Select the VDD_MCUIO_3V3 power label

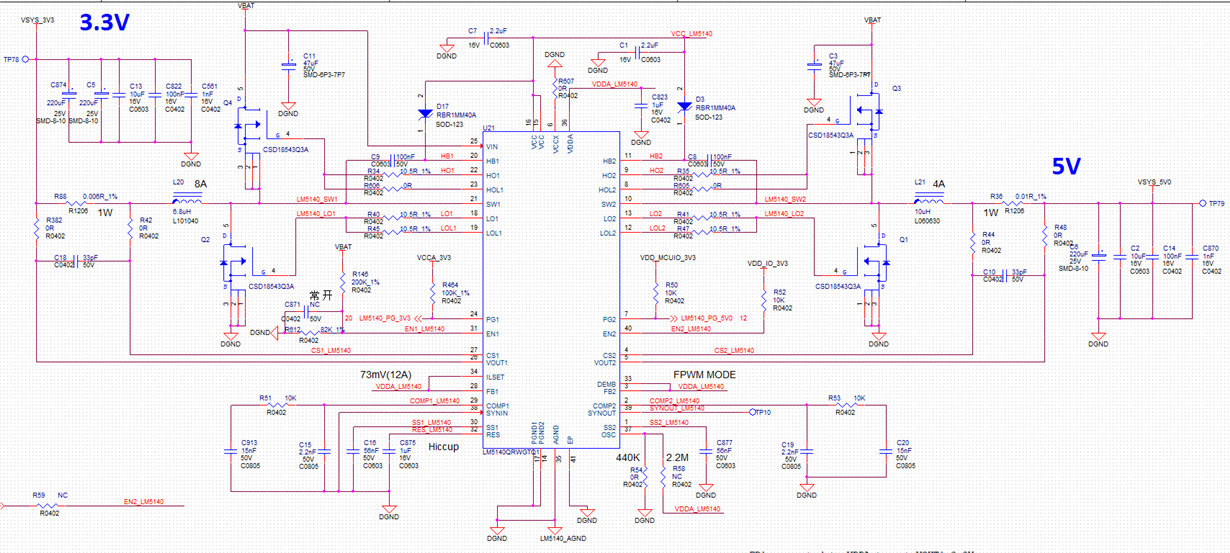668,257
